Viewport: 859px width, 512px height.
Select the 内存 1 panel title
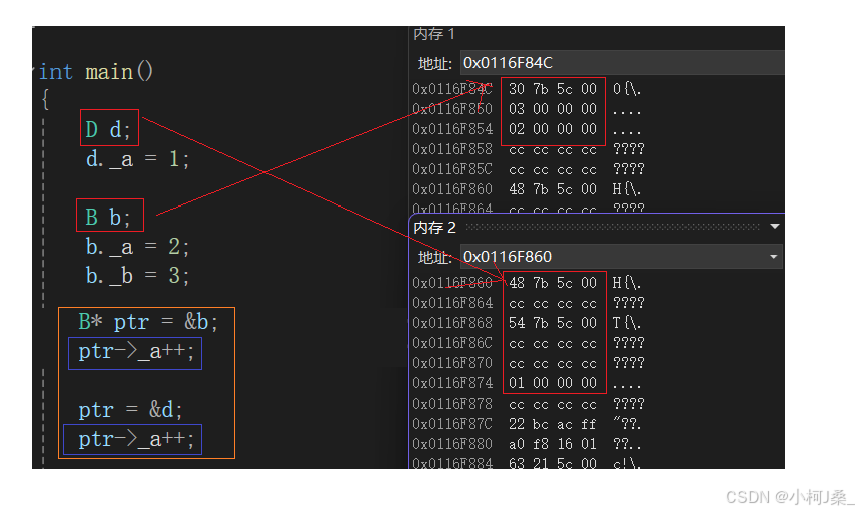click(x=434, y=34)
